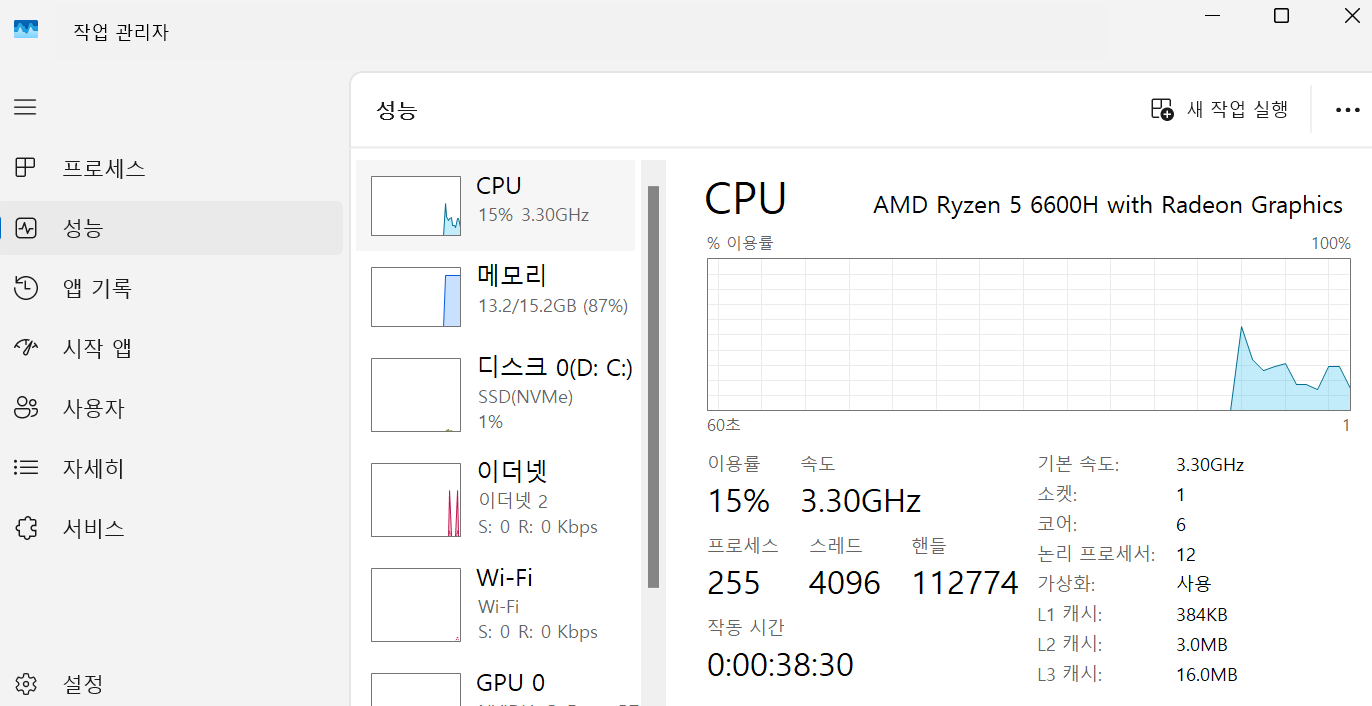Viewport: 1372px width, 706px height.
Task: Open 설정 (Settings) gear icon
Action: coord(25,684)
